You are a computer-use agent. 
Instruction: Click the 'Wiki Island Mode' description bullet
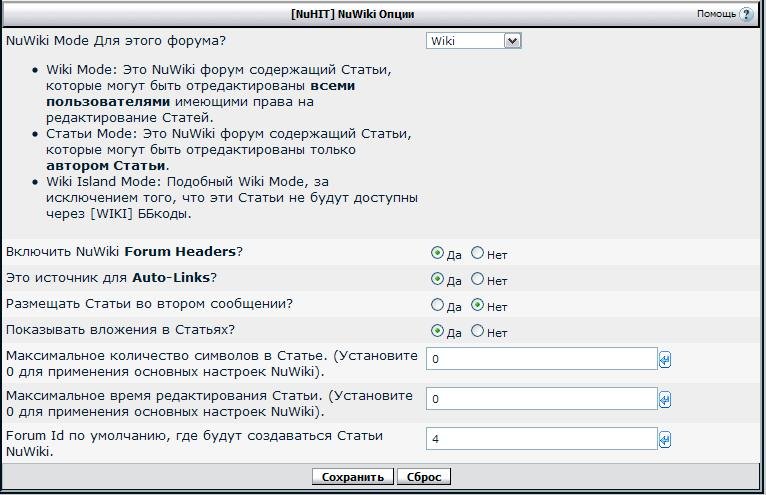232,198
